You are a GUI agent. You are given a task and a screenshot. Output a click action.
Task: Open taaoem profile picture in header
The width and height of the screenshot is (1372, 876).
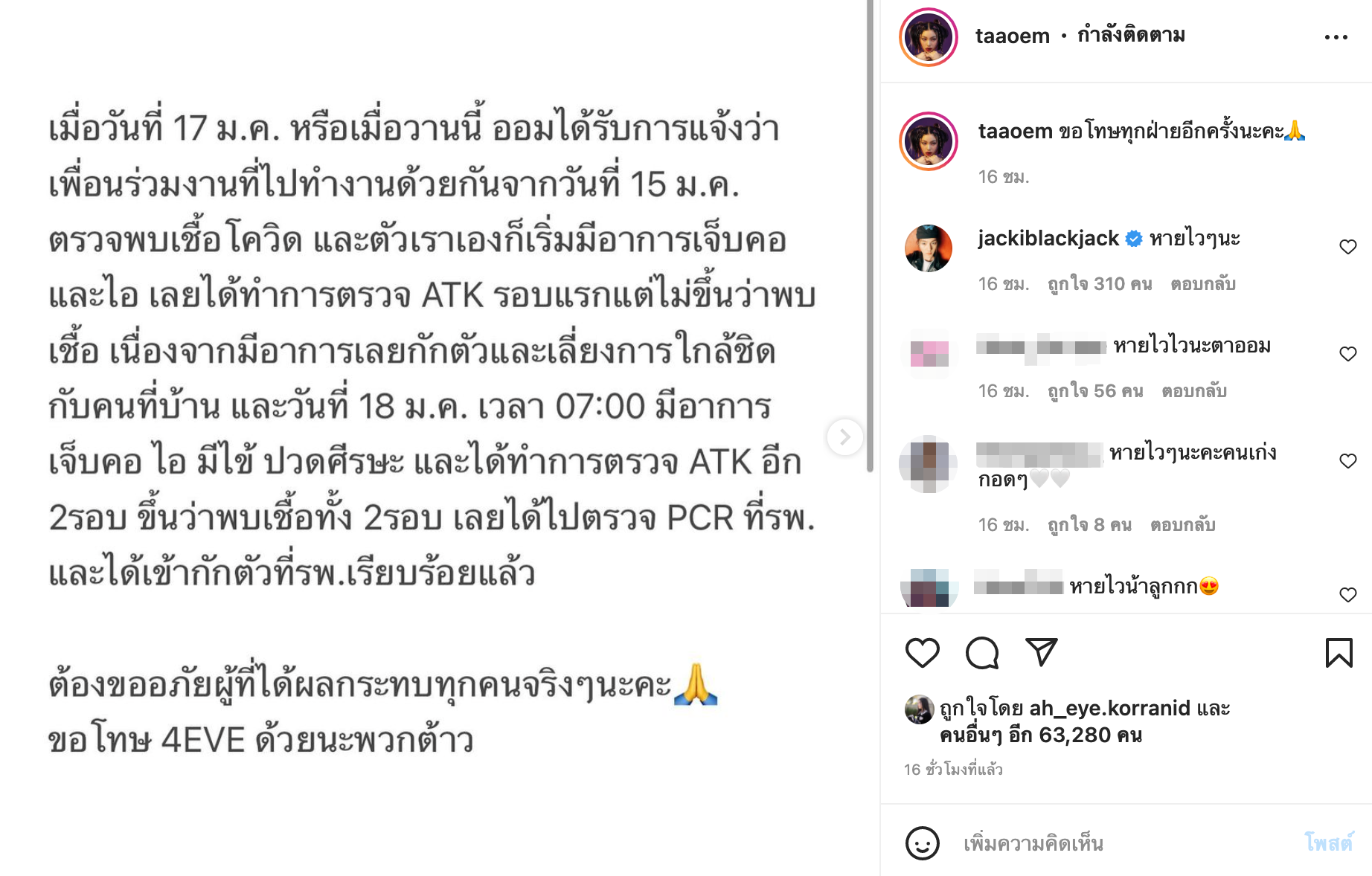929,37
